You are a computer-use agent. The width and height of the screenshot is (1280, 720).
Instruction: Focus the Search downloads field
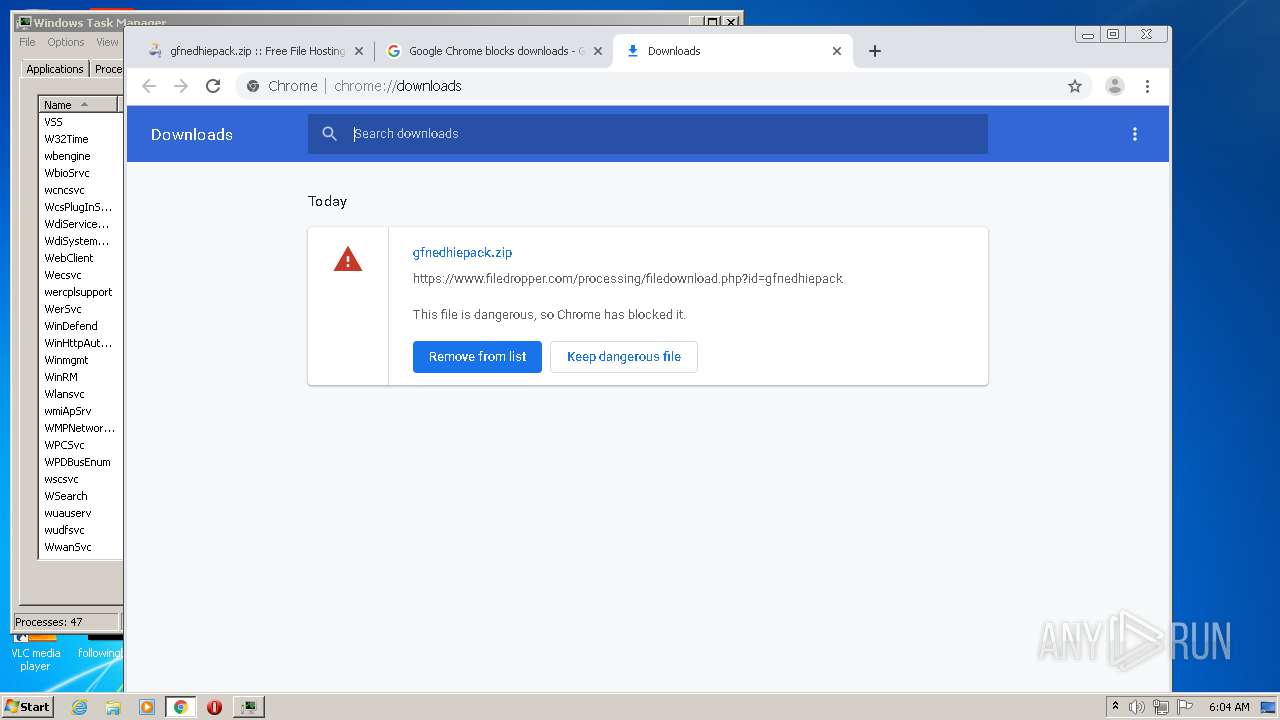648,134
